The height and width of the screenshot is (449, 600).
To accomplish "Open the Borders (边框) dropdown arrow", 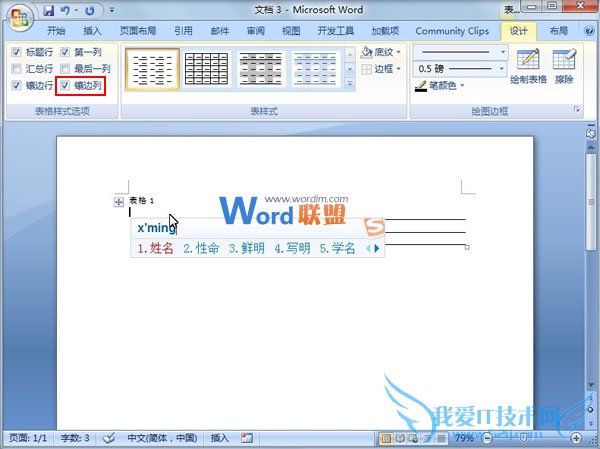I will coord(399,69).
